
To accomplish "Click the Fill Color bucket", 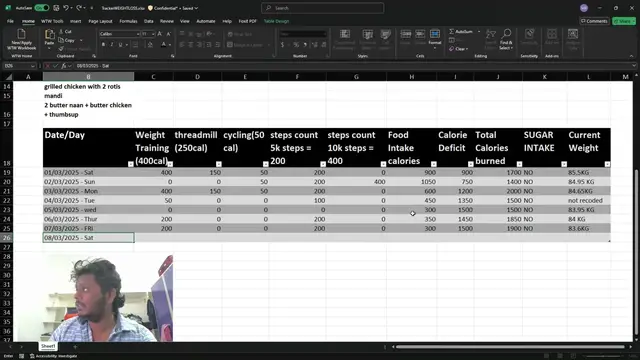I will (150, 44).
